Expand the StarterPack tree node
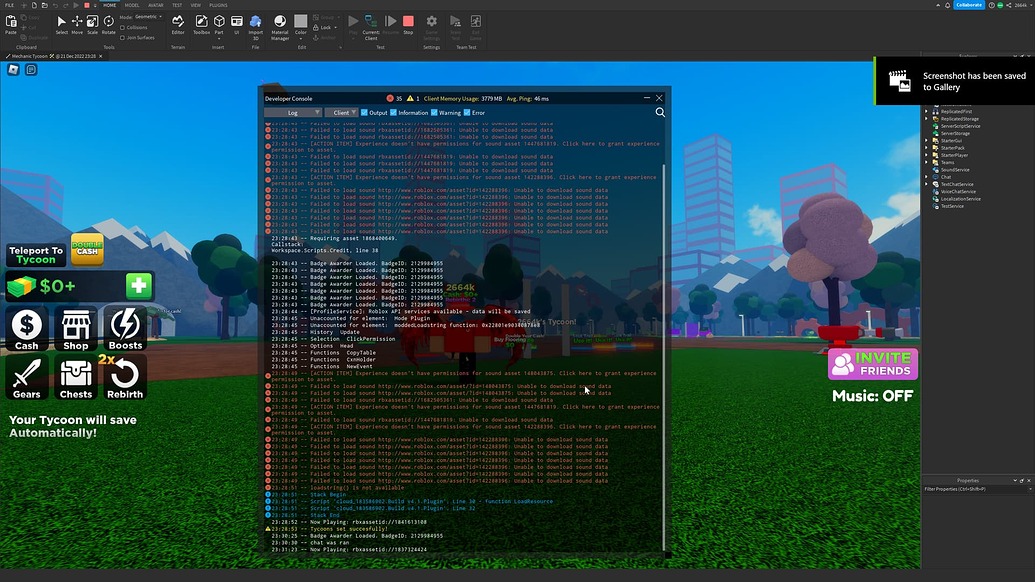This screenshot has height=582, width=1035. 926,148
